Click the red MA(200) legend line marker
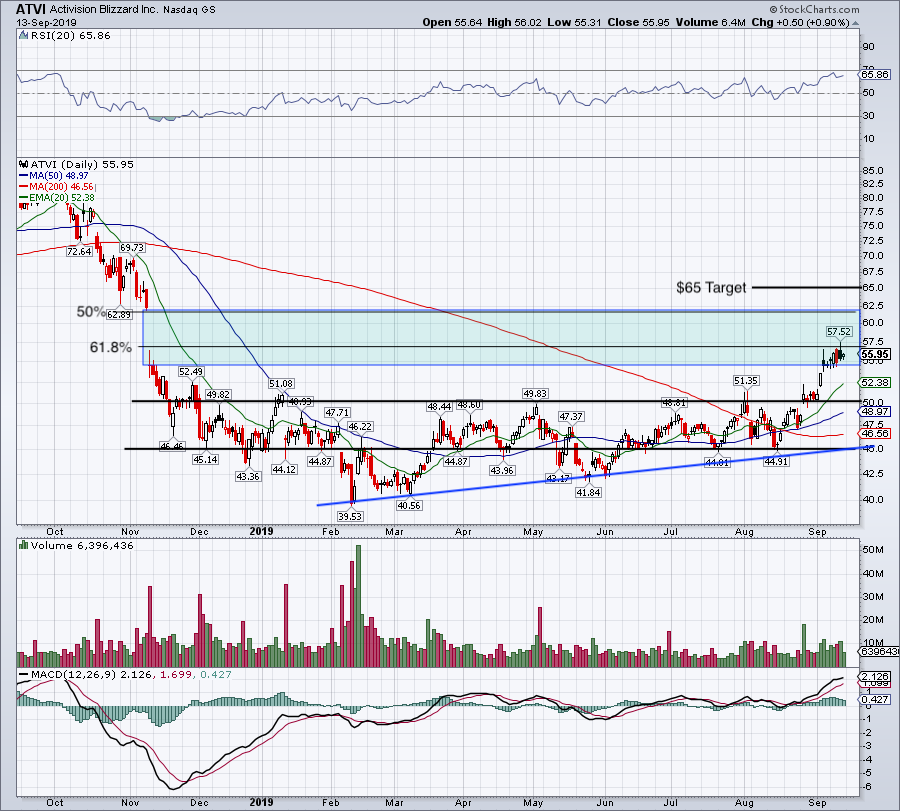 tap(24, 187)
